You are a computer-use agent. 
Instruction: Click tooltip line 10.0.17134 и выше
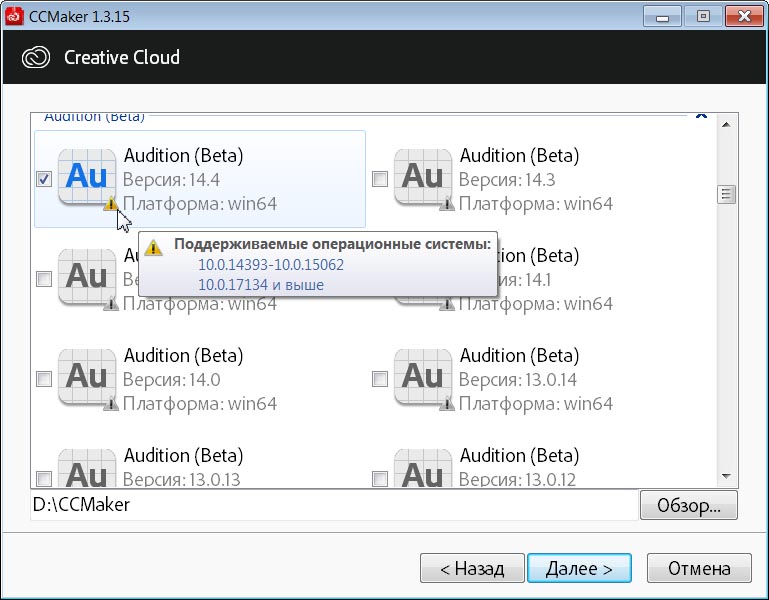pyautogui.click(x=261, y=285)
